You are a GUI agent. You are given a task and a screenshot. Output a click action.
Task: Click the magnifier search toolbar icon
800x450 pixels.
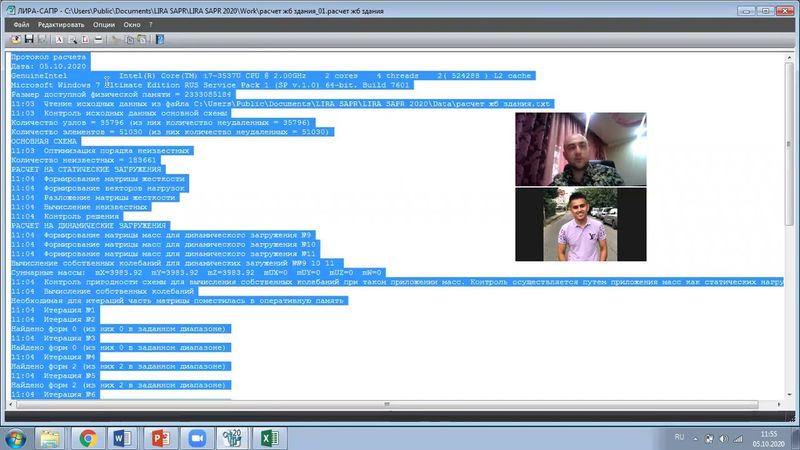[73, 38]
